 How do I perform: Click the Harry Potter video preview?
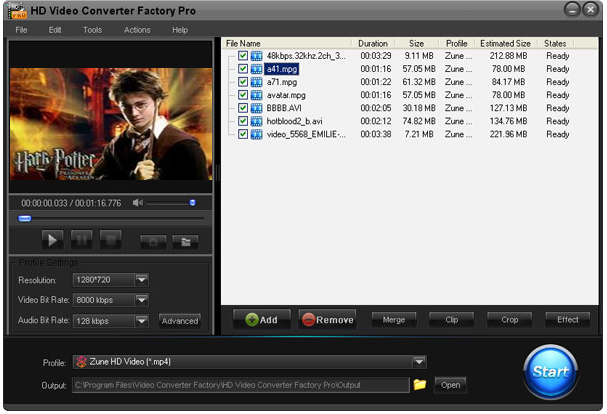click(x=111, y=124)
